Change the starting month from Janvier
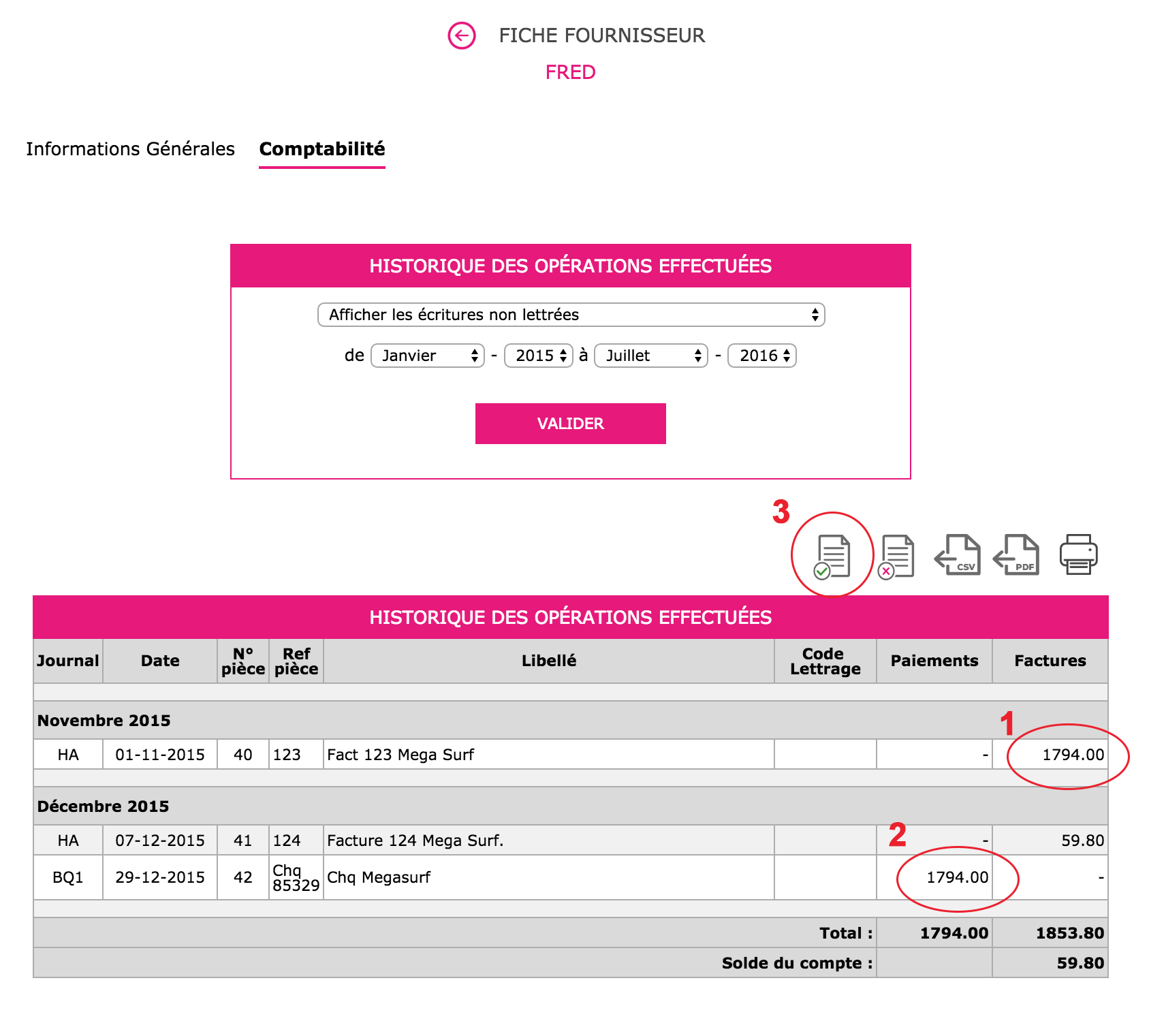The image size is (1149, 1036). pyautogui.click(x=427, y=355)
